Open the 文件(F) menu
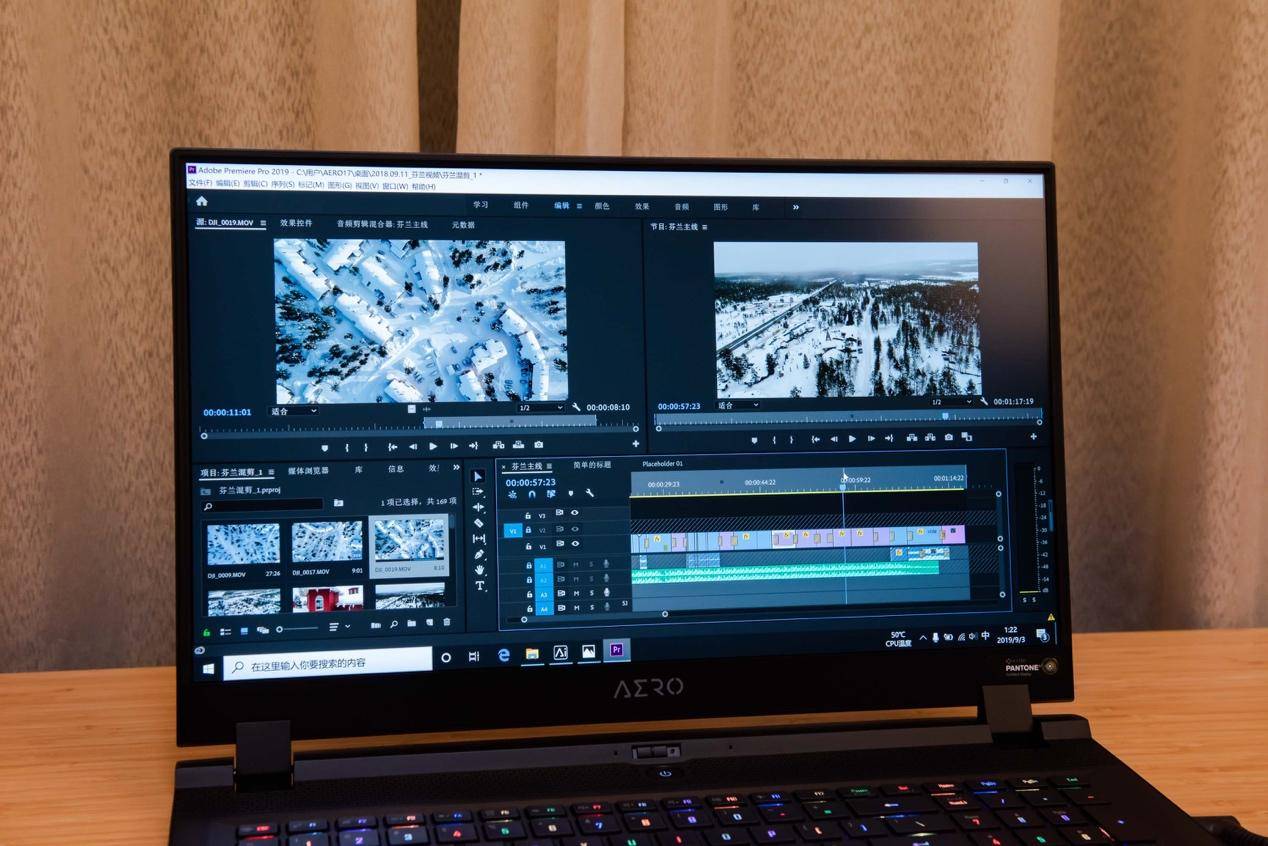This screenshot has height=846, width=1268. click(199, 185)
